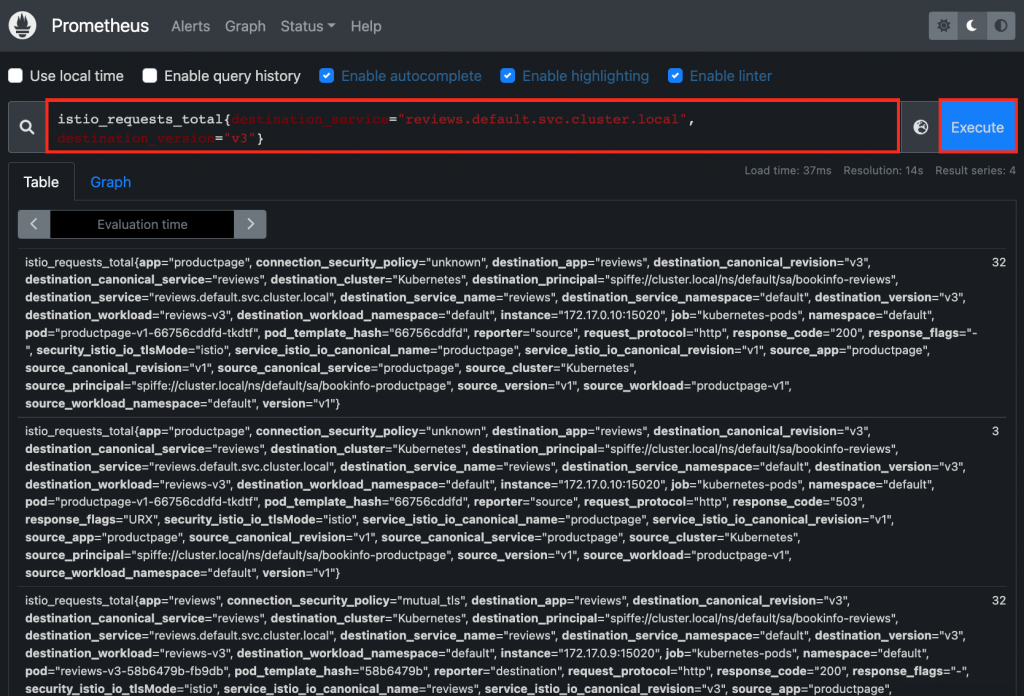Image resolution: width=1024 pixels, height=696 pixels.
Task: Select browser-preferred theme half-circle icon
Action: (1000, 25)
